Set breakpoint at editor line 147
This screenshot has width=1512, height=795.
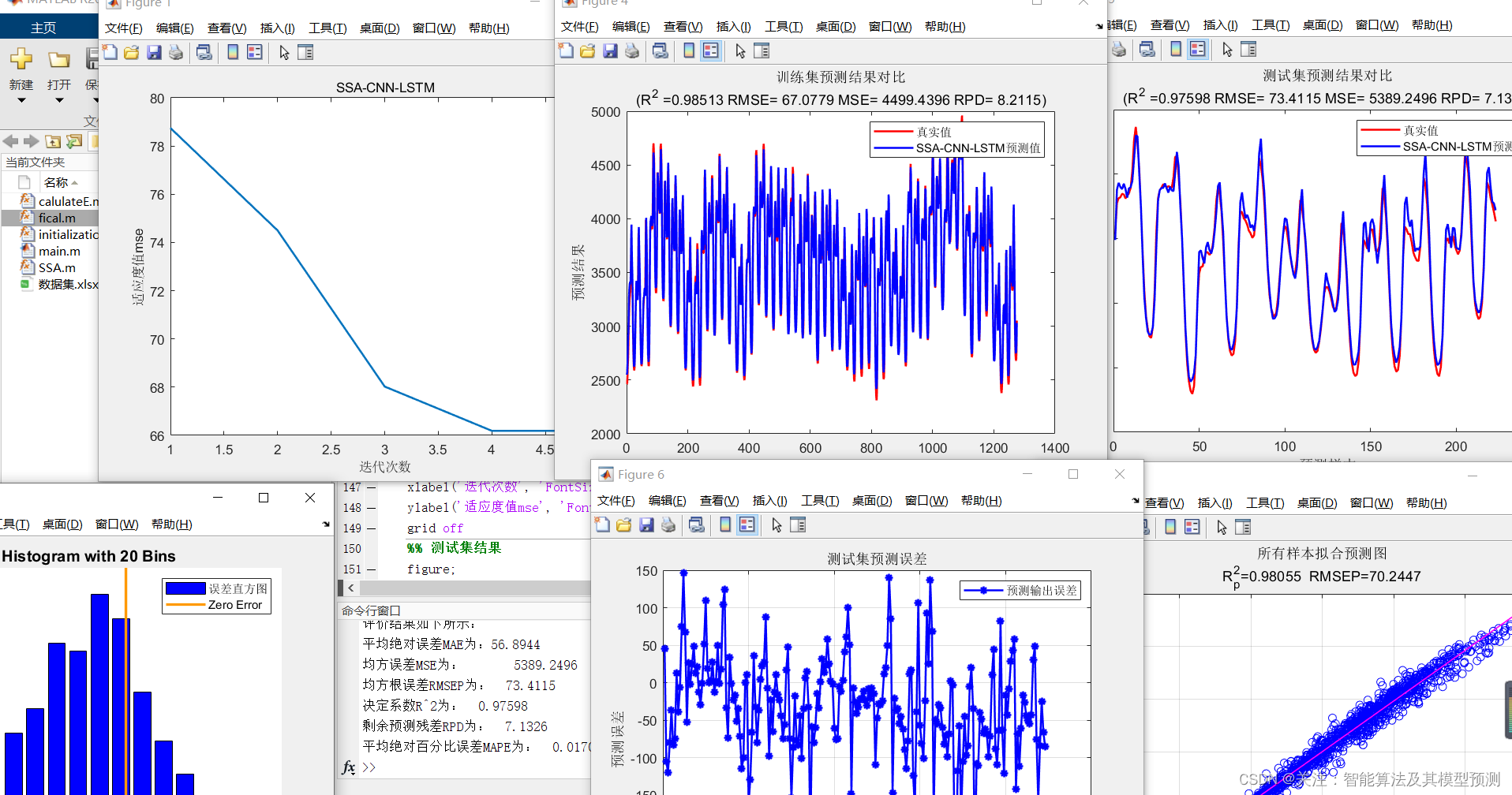[371, 487]
